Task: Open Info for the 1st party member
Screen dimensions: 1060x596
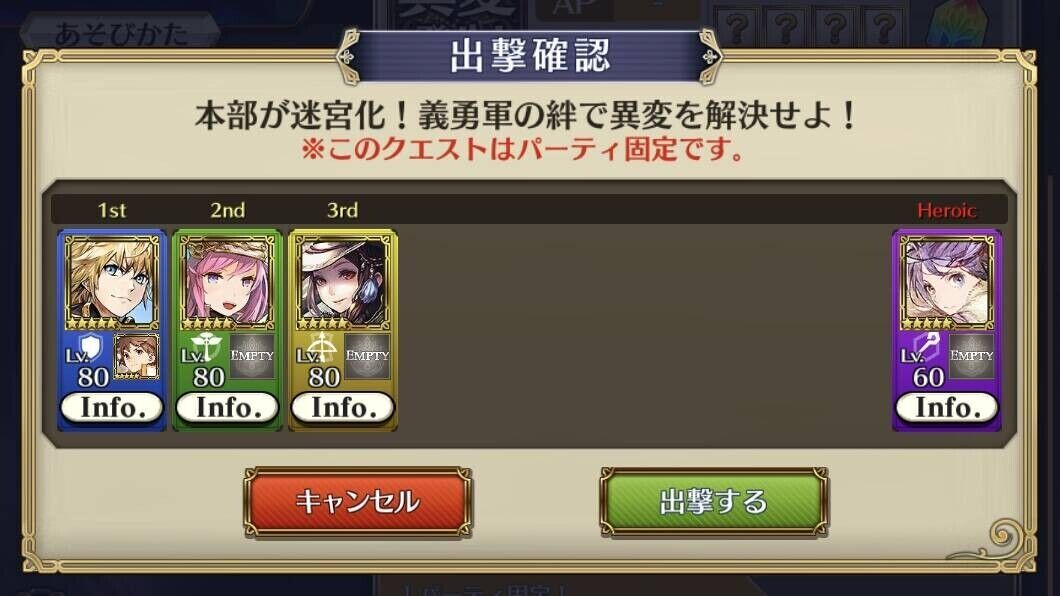Action: click(x=112, y=407)
